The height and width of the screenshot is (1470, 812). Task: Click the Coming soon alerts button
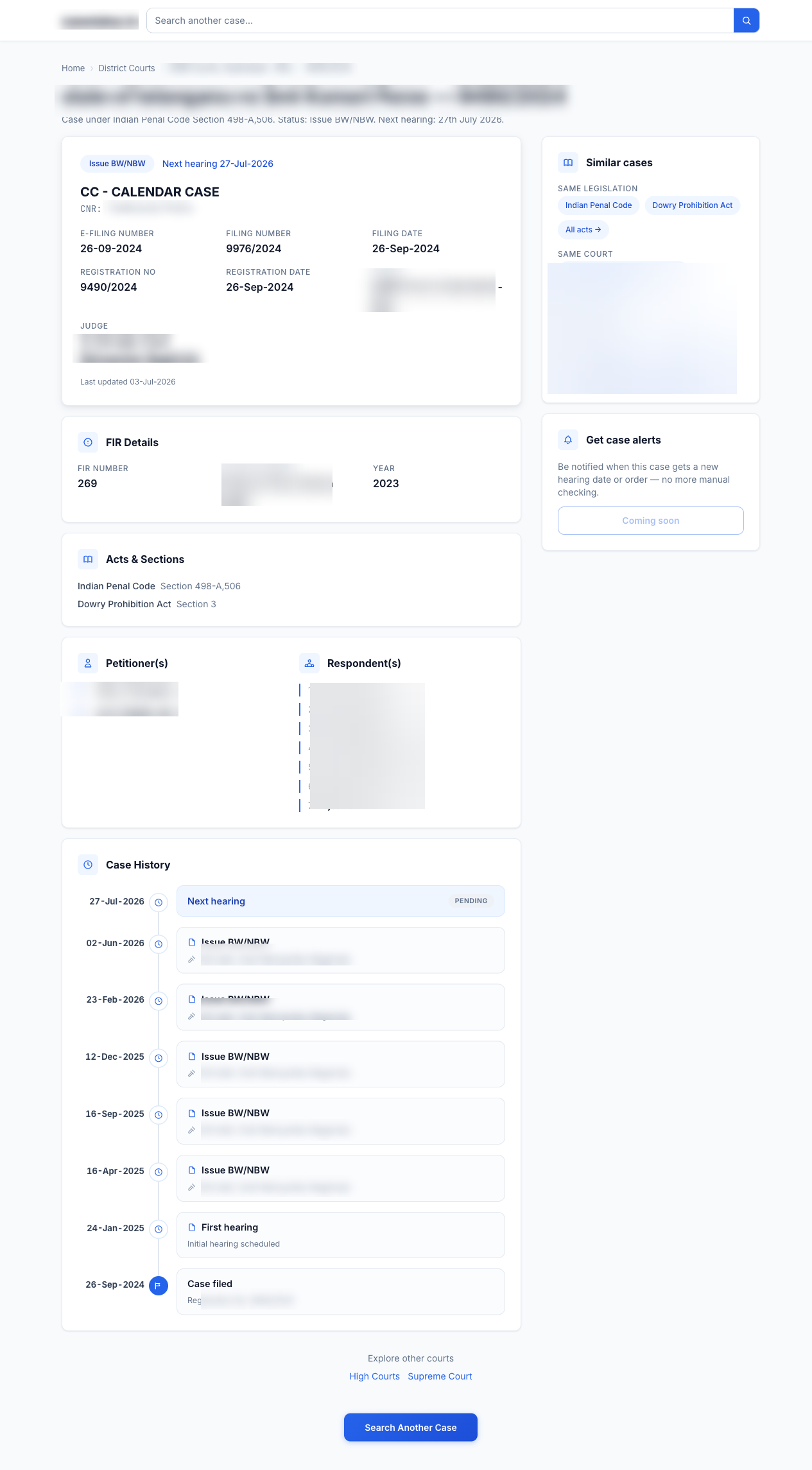pyautogui.click(x=650, y=521)
